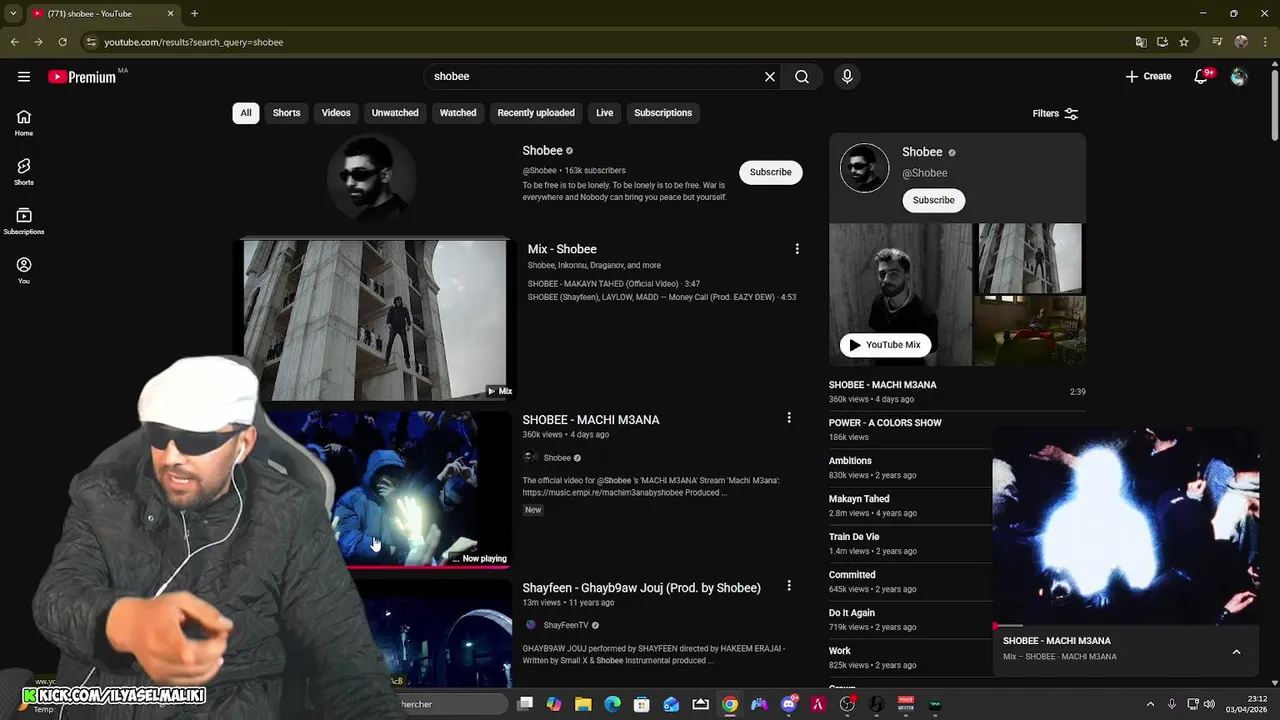This screenshot has width=1280, height=720.
Task: Select the All filter chip
Action: pyautogui.click(x=245, y=113)
